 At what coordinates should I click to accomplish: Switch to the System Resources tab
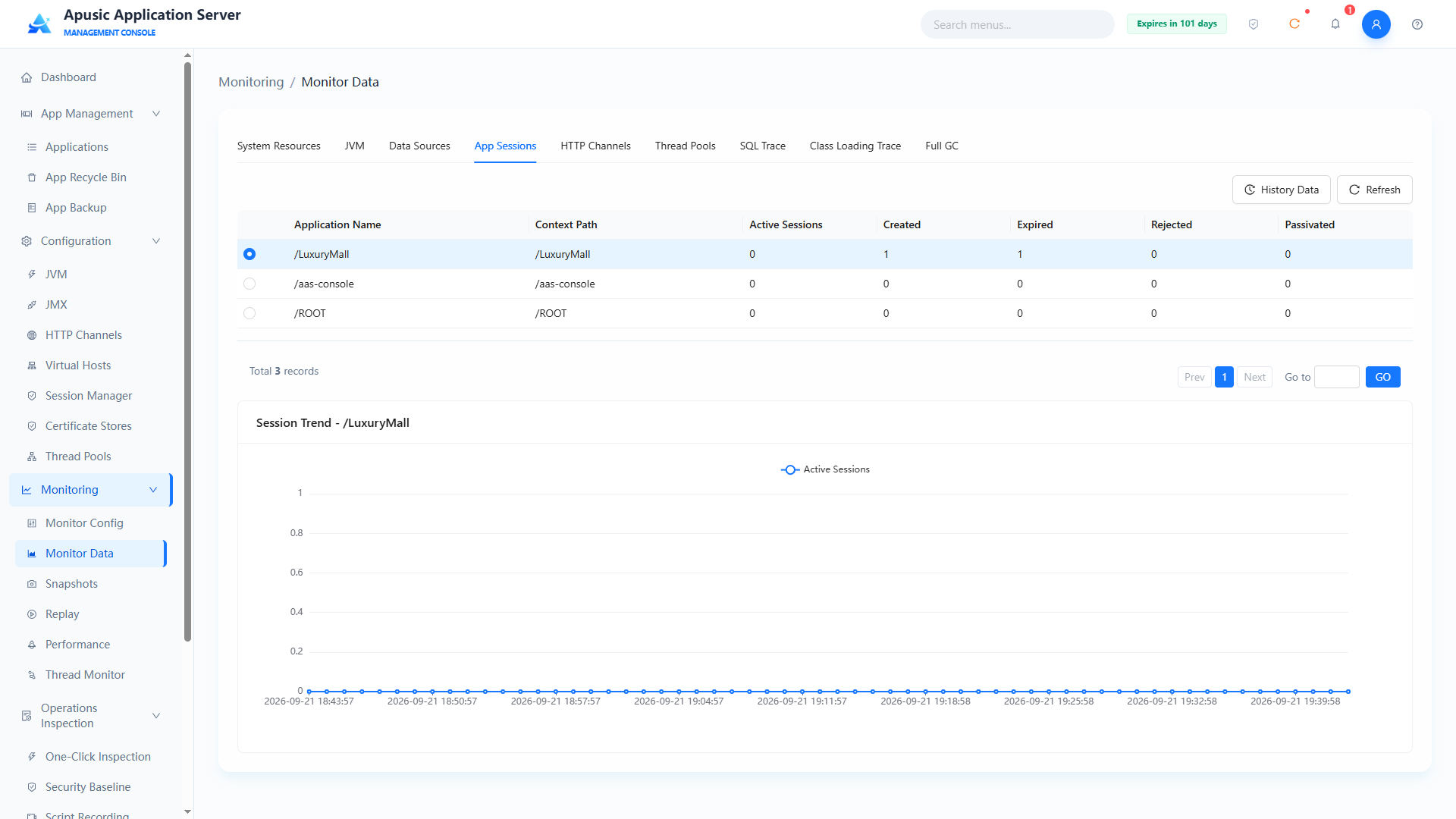tap(278, 146)
